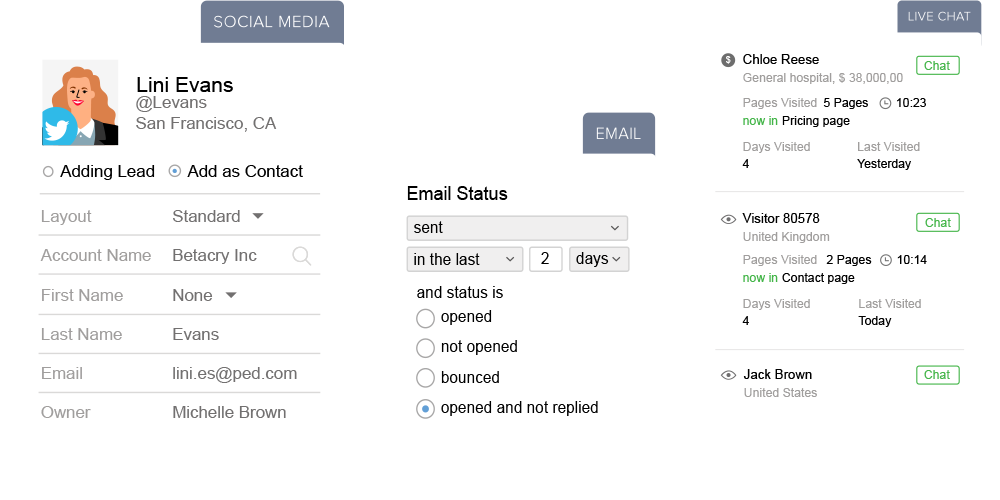Open the Layout Standard dropdown
This screenshot has height=500, width=1000.
point(218,216)
